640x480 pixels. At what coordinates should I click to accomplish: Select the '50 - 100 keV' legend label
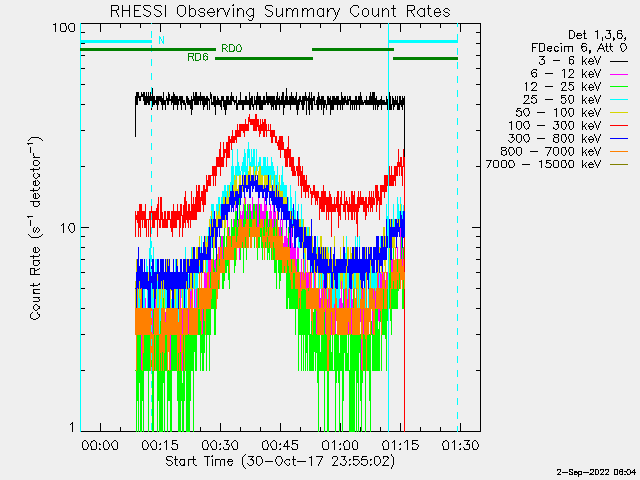click(558, 113)
